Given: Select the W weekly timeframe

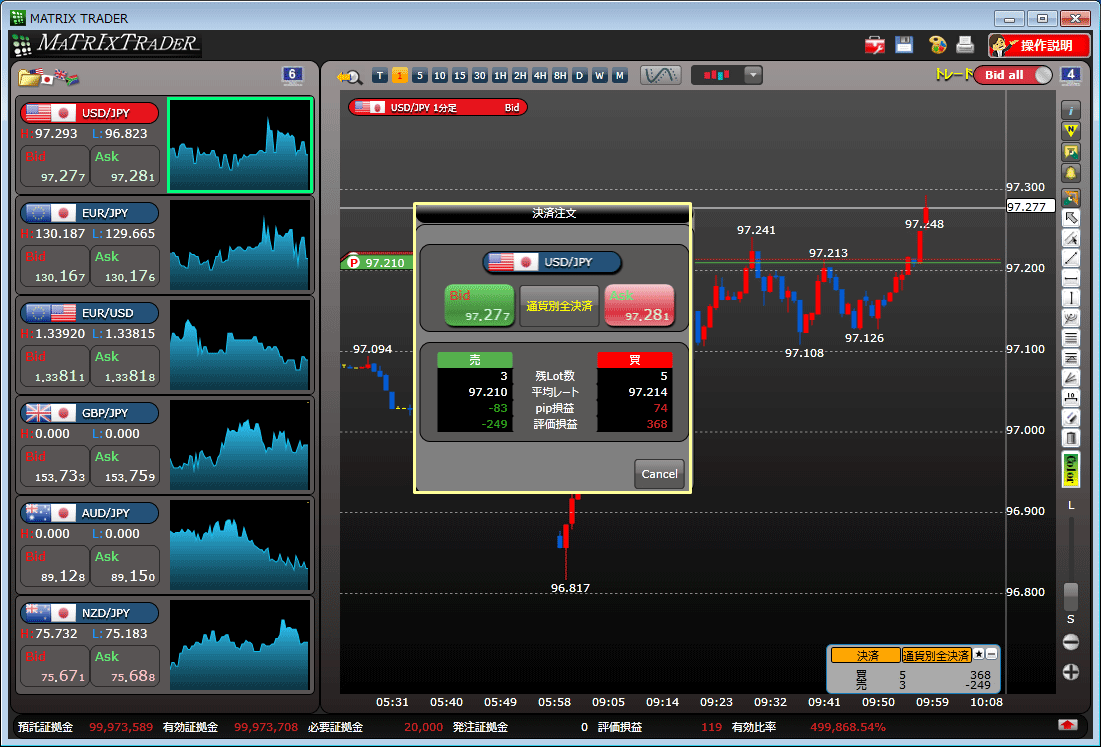Looking at the screenshot, I should click(x=600, y=76).
